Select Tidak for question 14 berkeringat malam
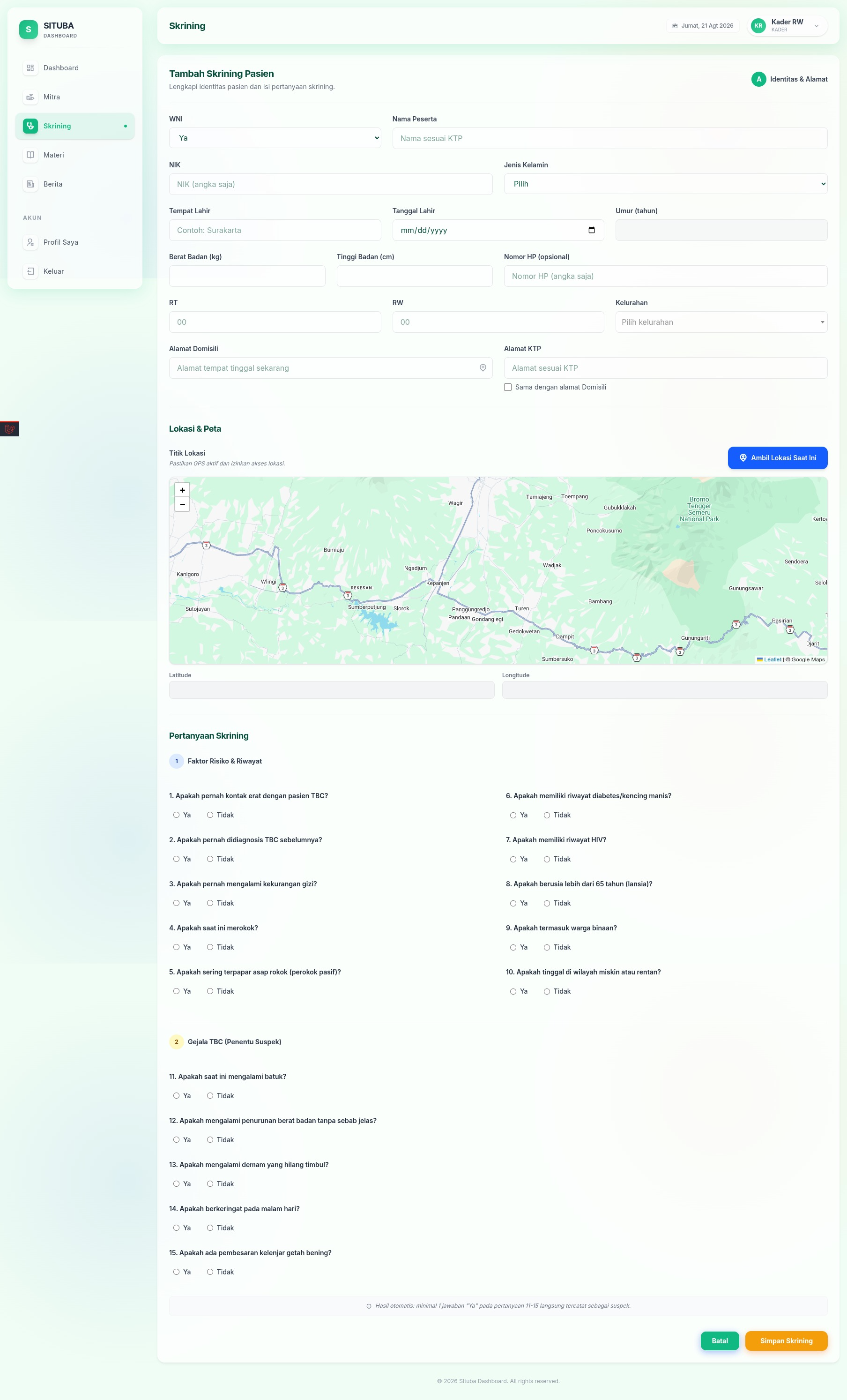Image resolution: width=847 pixels, height=1400 pixels. pyautogui.click(x=210, y=1228)
